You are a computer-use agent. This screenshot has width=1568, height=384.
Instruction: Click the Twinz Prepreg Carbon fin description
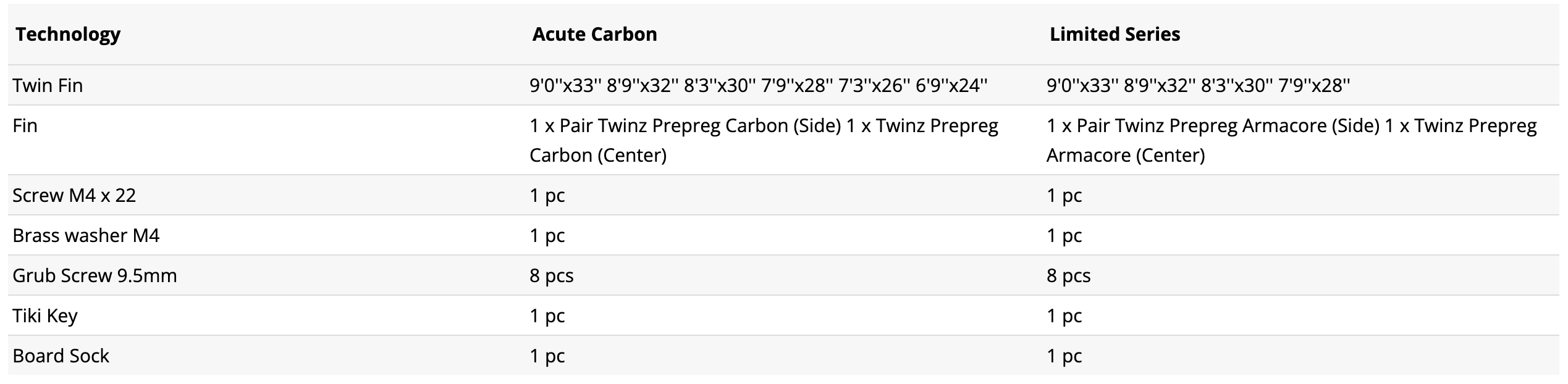[x=764, y=140]
